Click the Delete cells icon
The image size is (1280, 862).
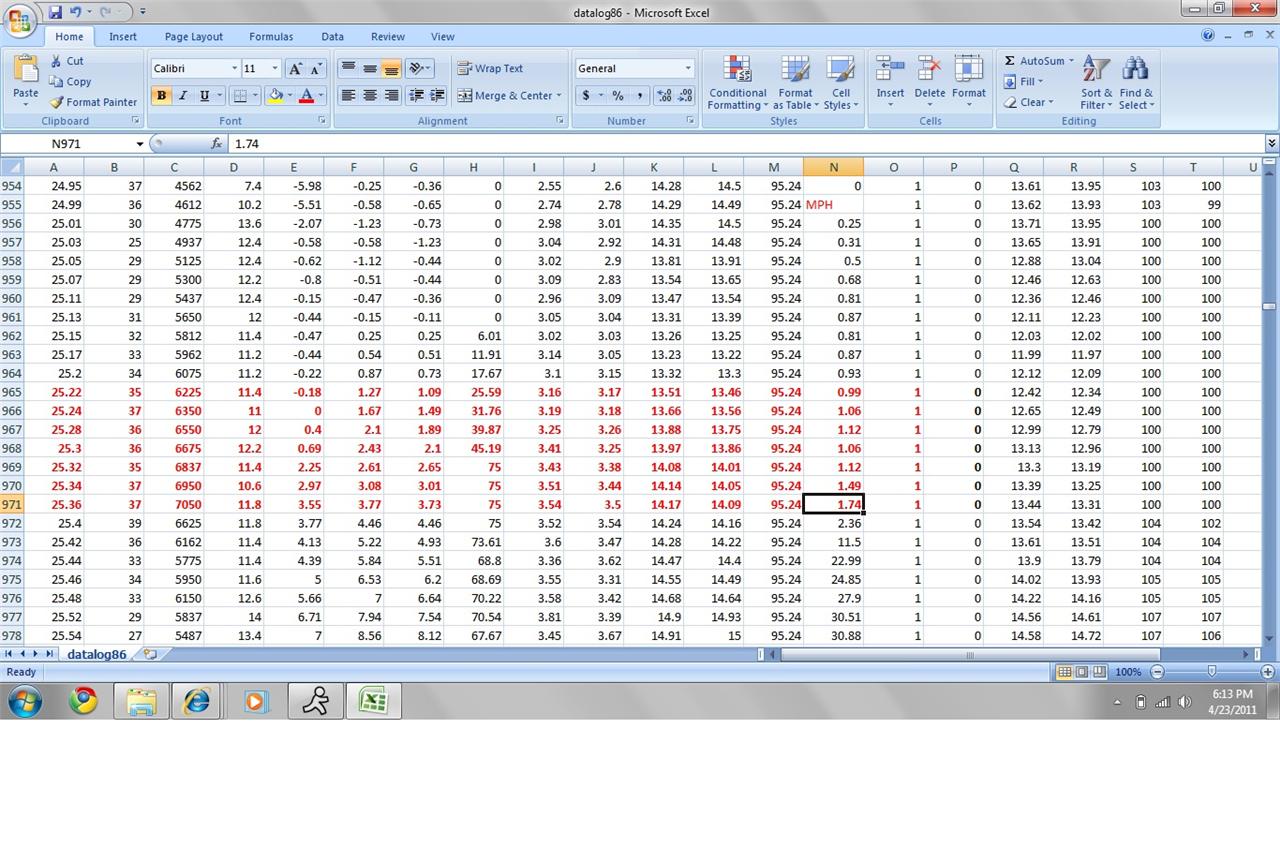(x=929, y=70)
